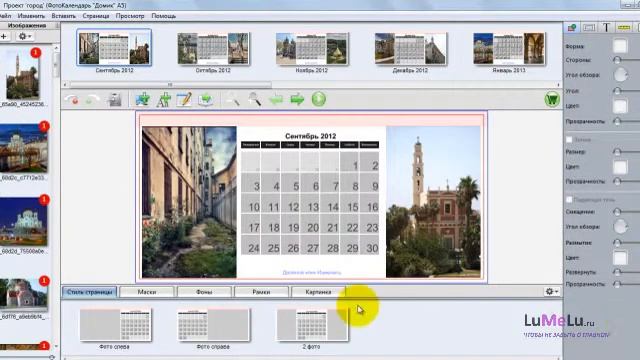The image size is (640, 360).
Task: Go to next page with right green arrow
Action: (x=297, y=100)
